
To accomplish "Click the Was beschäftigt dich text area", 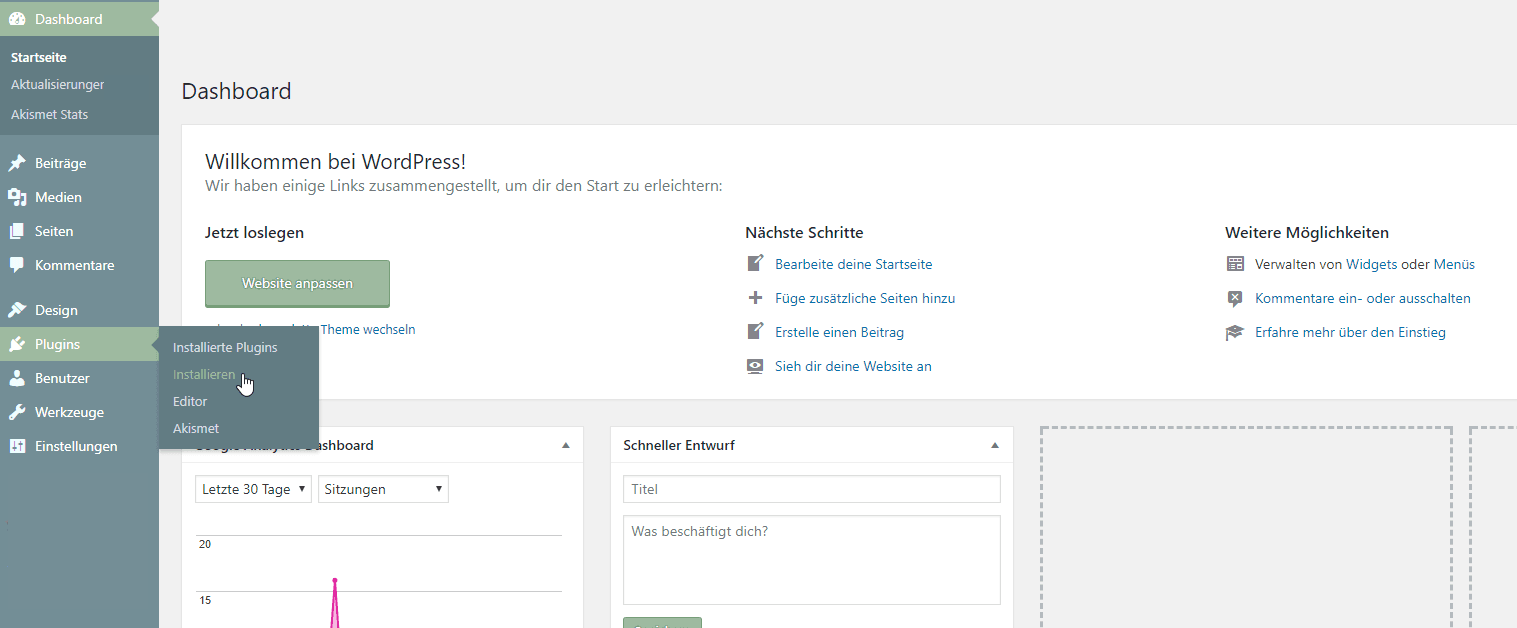I will coord(811,559).
